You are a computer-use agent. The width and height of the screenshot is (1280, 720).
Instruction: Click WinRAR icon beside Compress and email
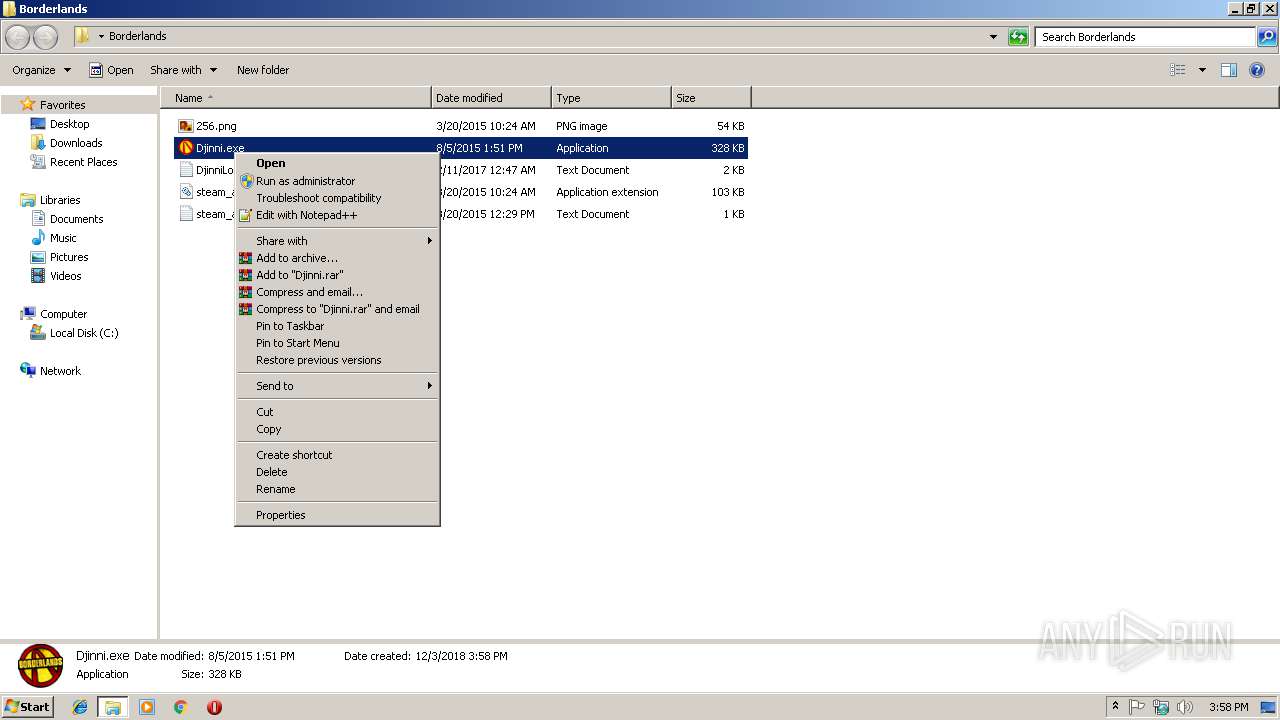(x=246, y=292)
